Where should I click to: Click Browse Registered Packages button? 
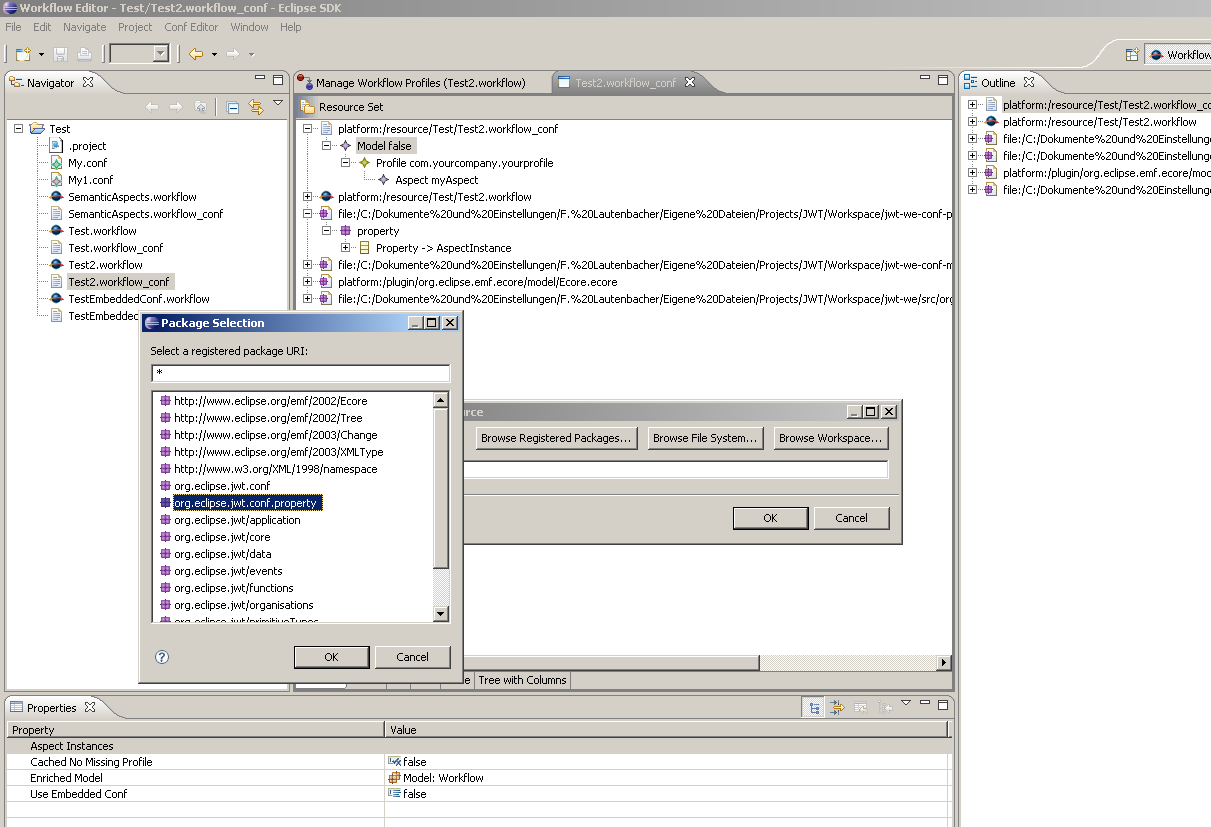(x=556, y=438)
